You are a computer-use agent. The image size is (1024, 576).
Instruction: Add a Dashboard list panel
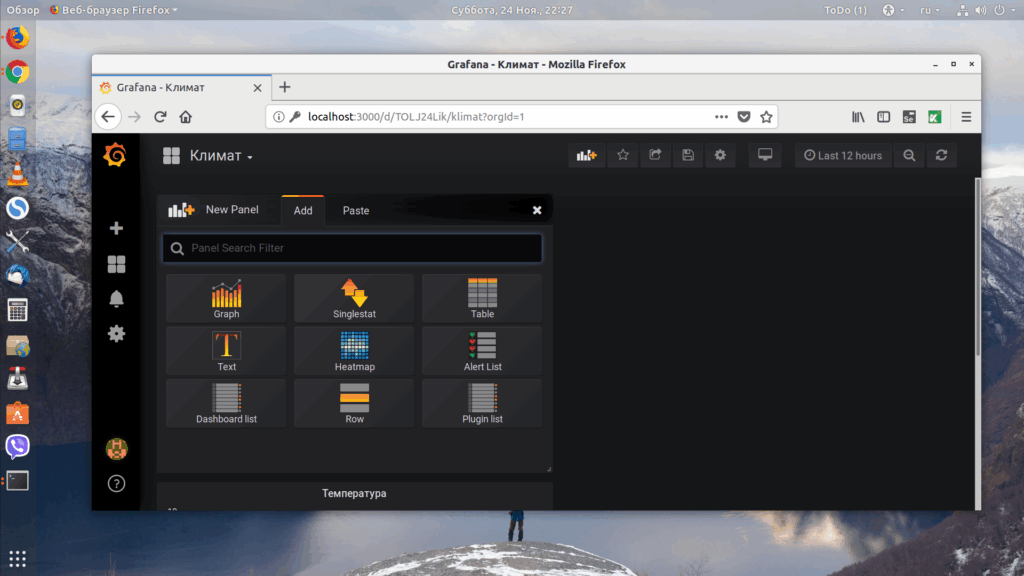pos(226,404)
